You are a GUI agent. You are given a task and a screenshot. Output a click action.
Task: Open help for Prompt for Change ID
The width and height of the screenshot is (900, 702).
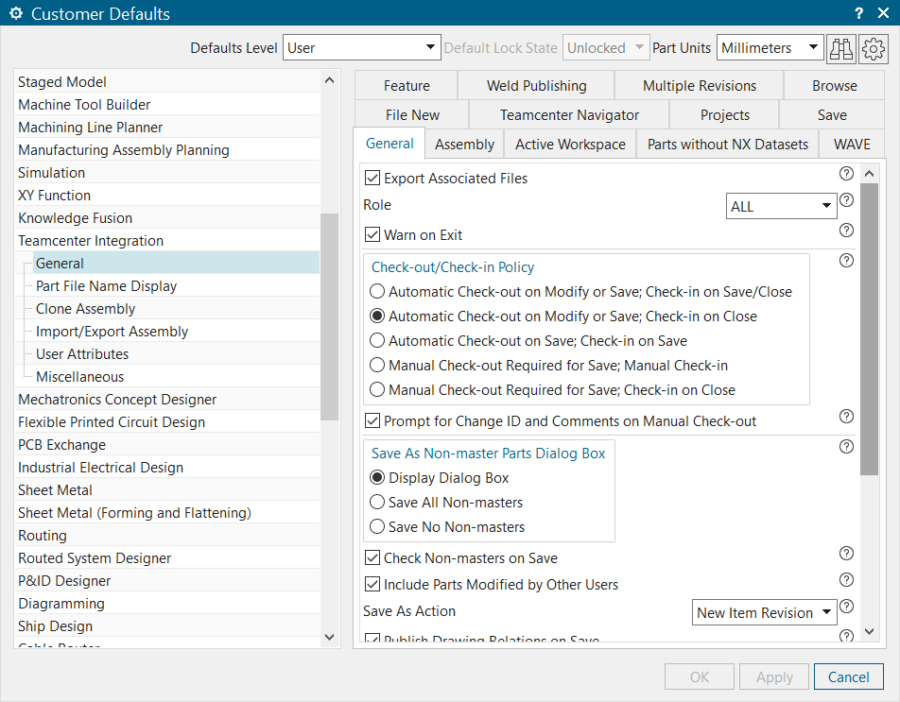pos(846,416)
